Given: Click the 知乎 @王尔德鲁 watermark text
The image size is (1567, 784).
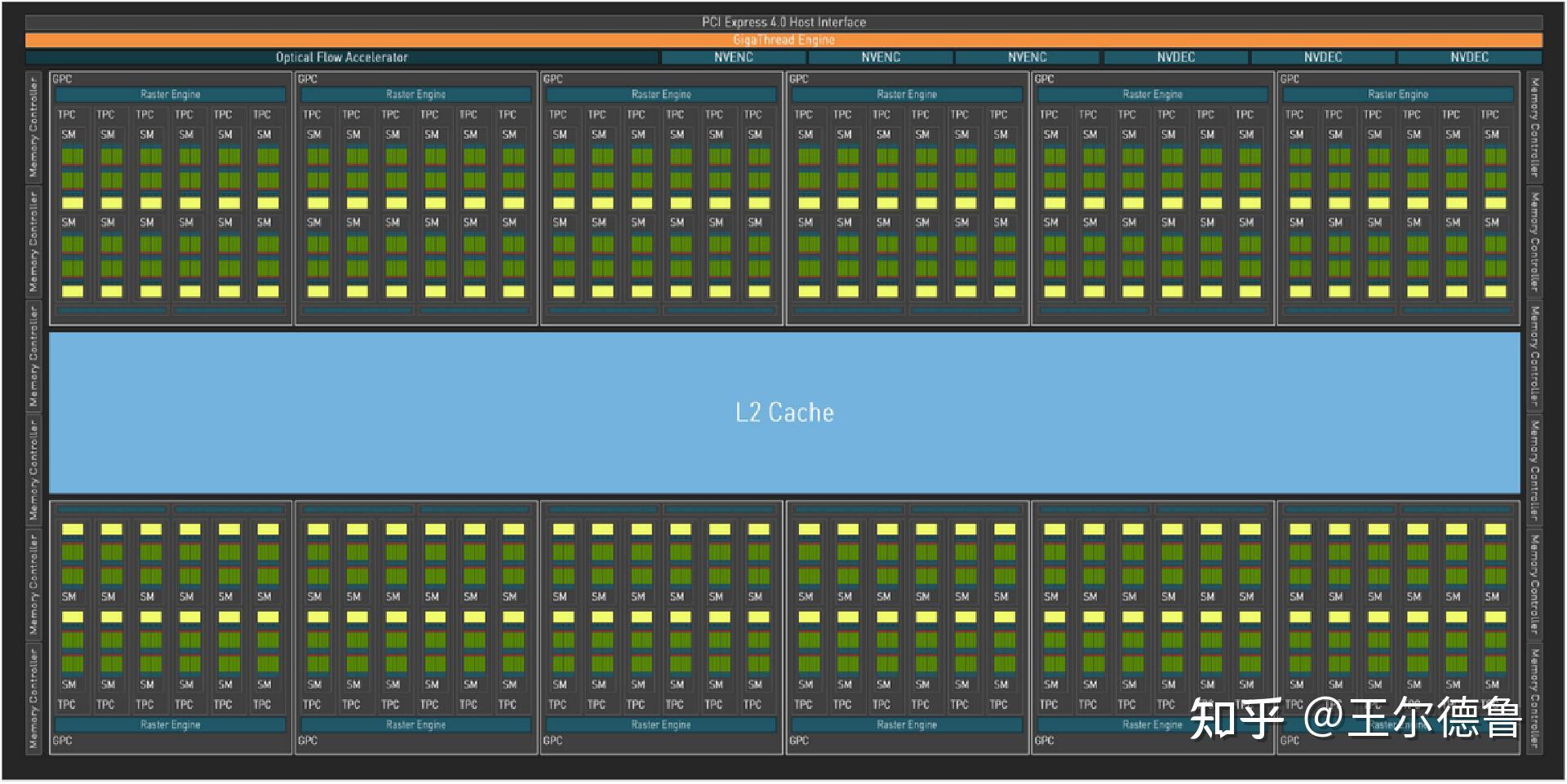Looking at the screenshot, I should pos(1355,718).
